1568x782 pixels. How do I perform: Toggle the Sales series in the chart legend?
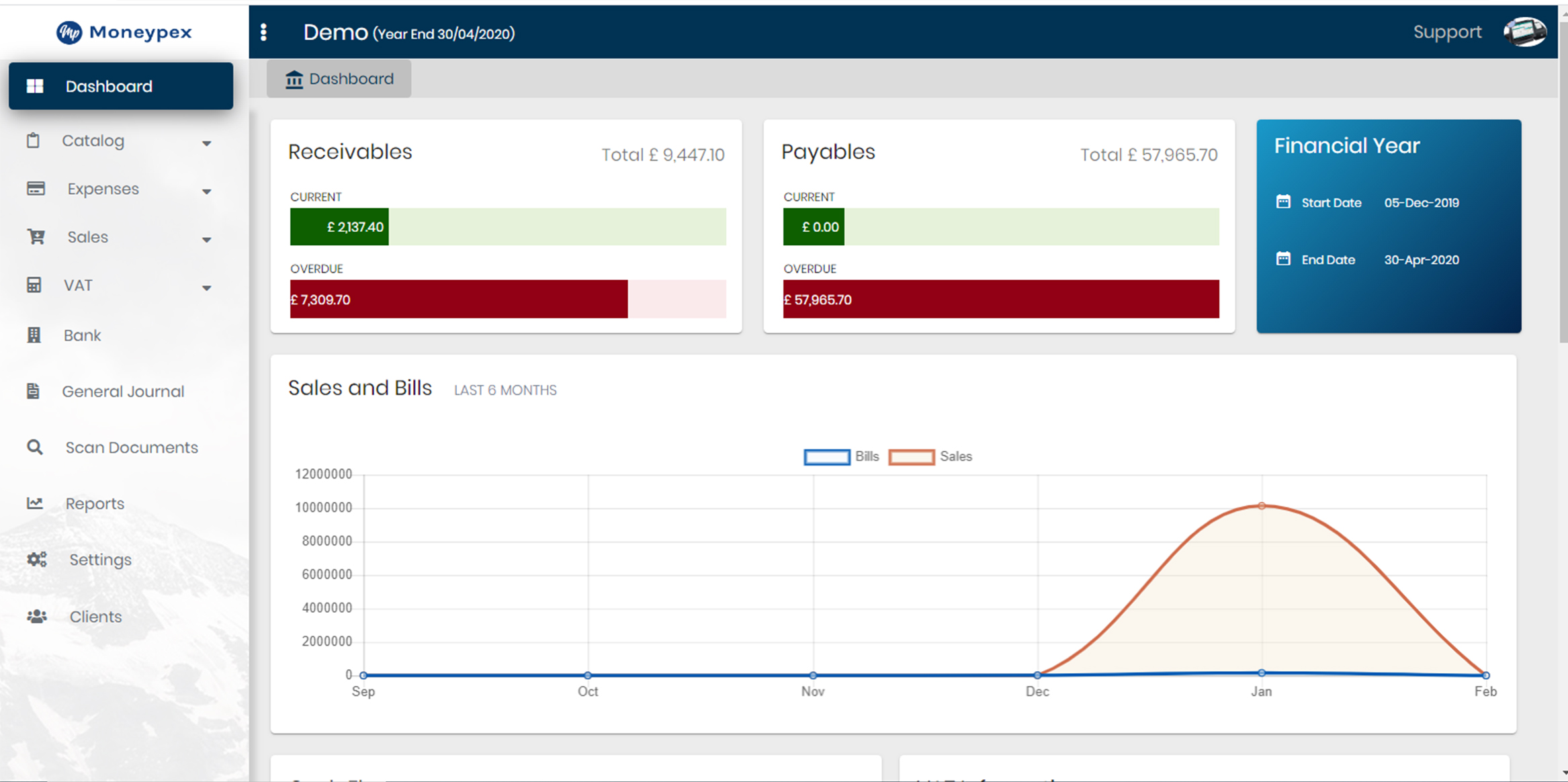[912, 456]
